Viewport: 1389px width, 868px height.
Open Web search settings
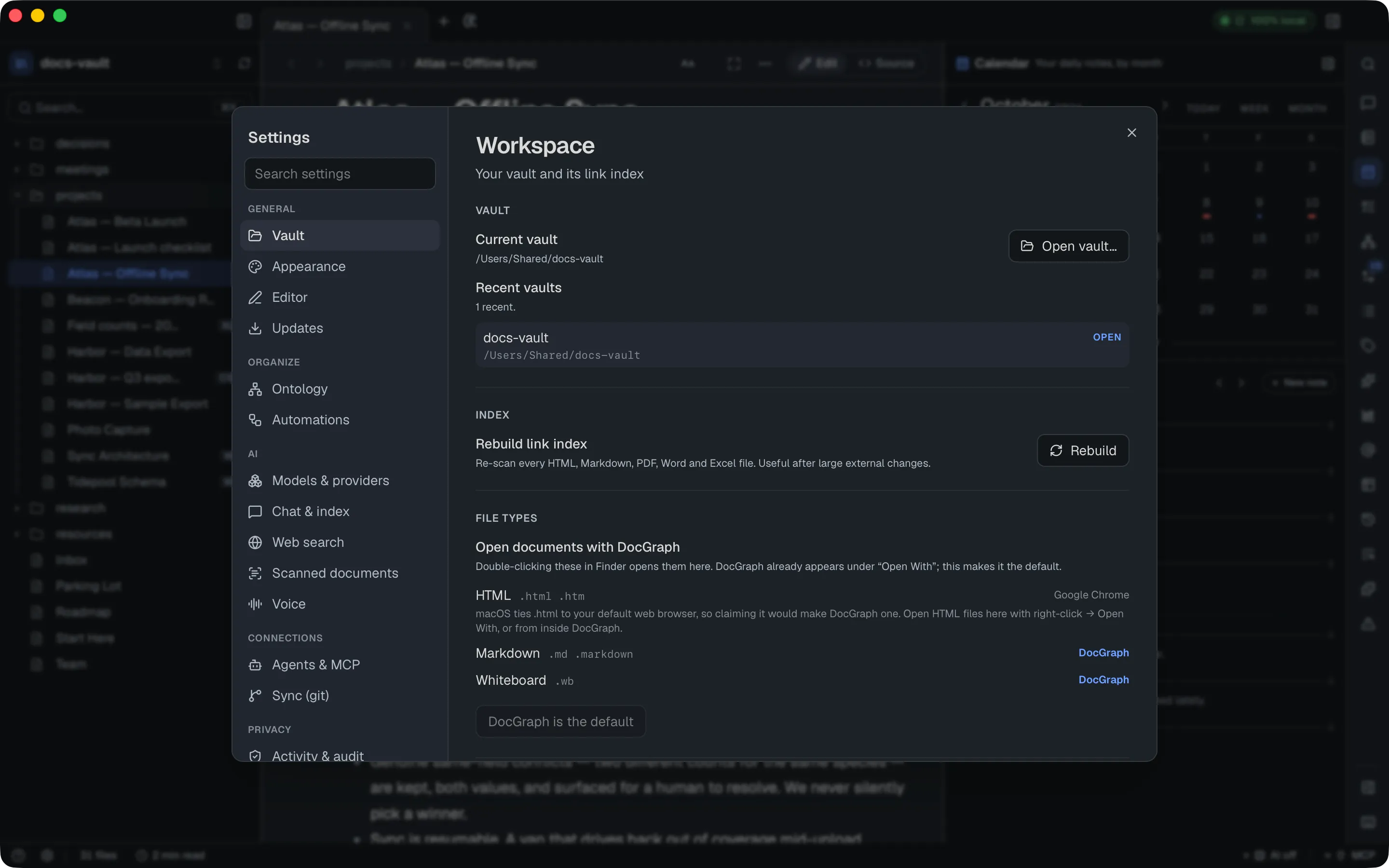click(340, 542)
